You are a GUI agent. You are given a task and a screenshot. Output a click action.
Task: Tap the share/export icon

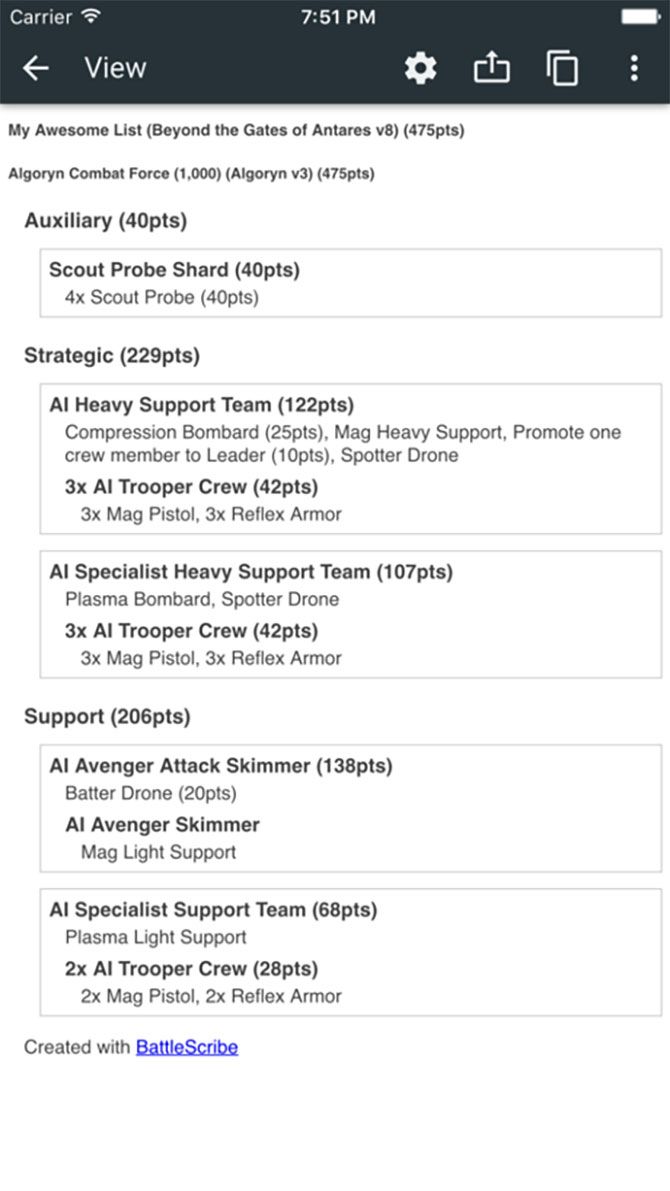(491, 68)
